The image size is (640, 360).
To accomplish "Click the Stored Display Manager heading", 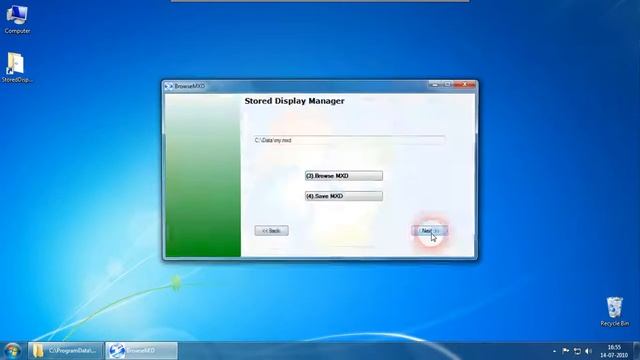I will [294, 101].
